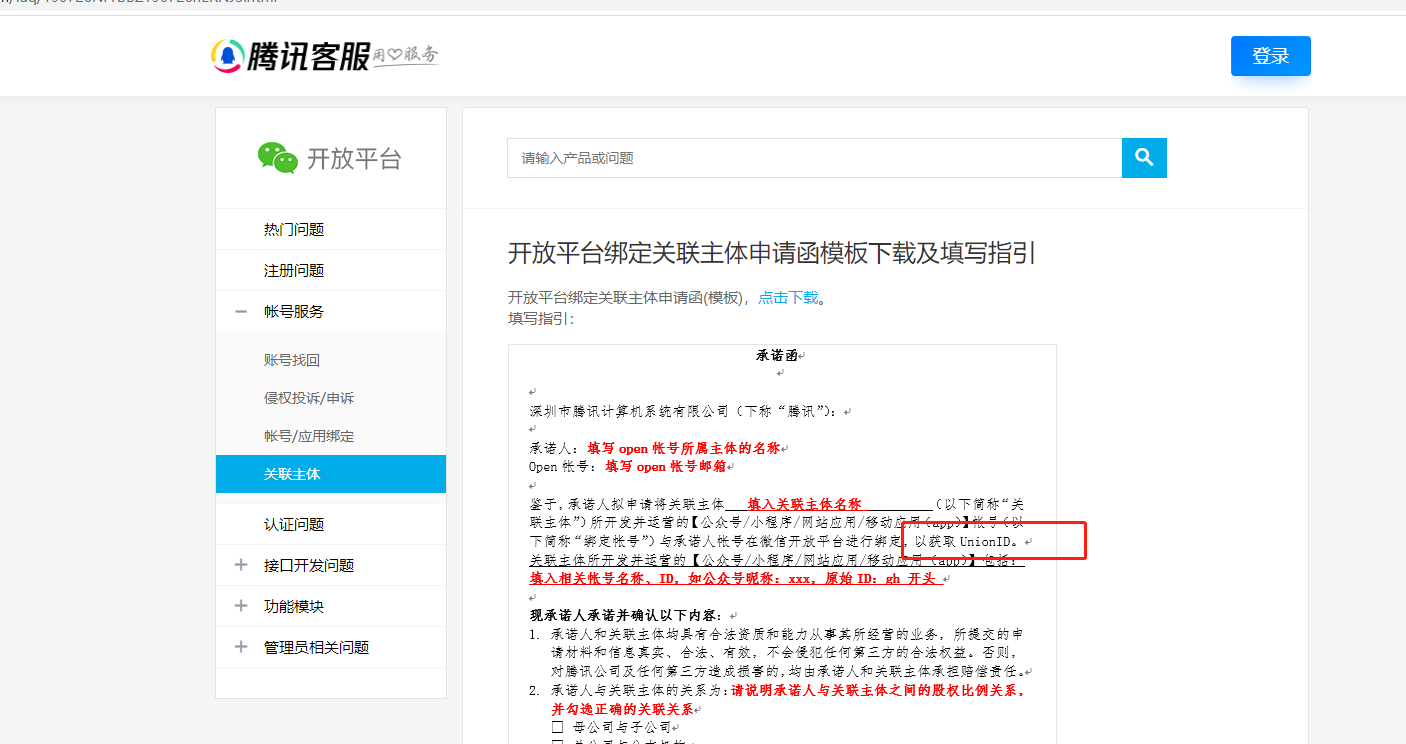This screenshot has width=1406, height=744.
Task: Open the 认证问题 sidebar item
Action: click(331, 524)
